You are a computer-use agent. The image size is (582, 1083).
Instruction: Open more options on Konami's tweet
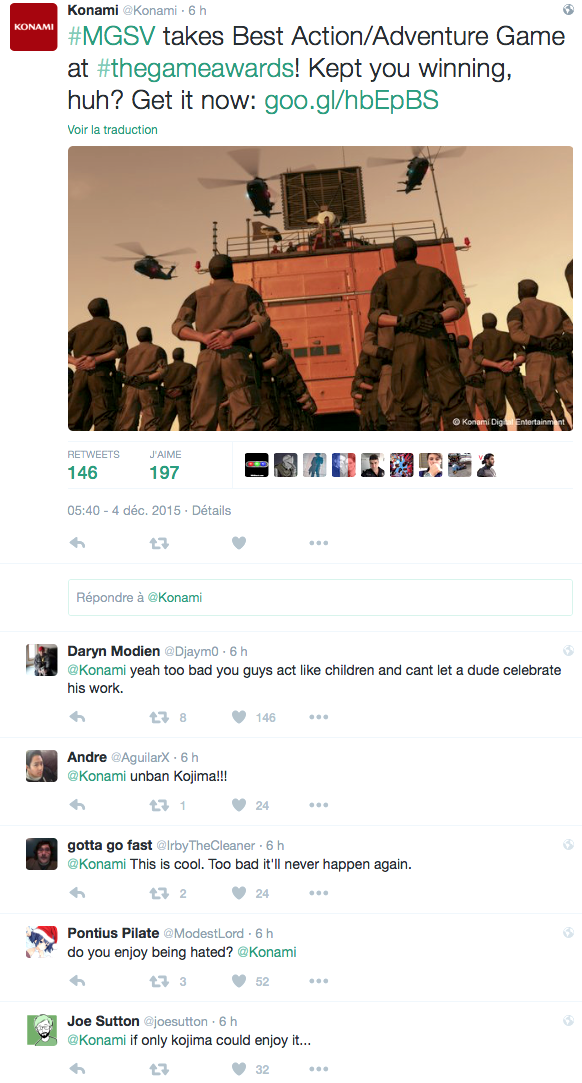pos(318,544)
